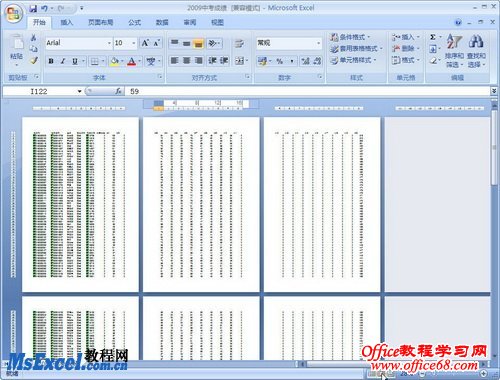Switch to Insert ribbon tab
This screenshot has height=380, width=500.
tap(66, 22)
